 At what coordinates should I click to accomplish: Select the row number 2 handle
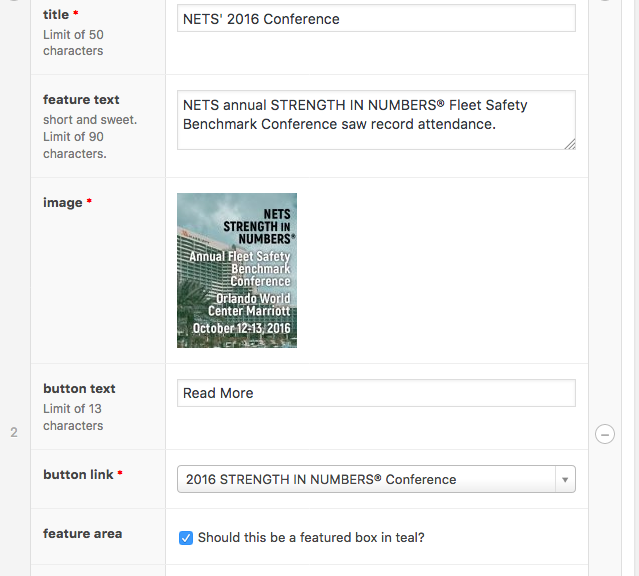tap(14, 432)
